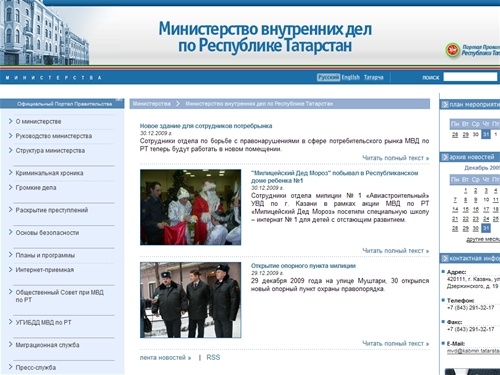Open the Дед Мороз news photo
Screen dimensions: 500x375
(x=190, y=207)
